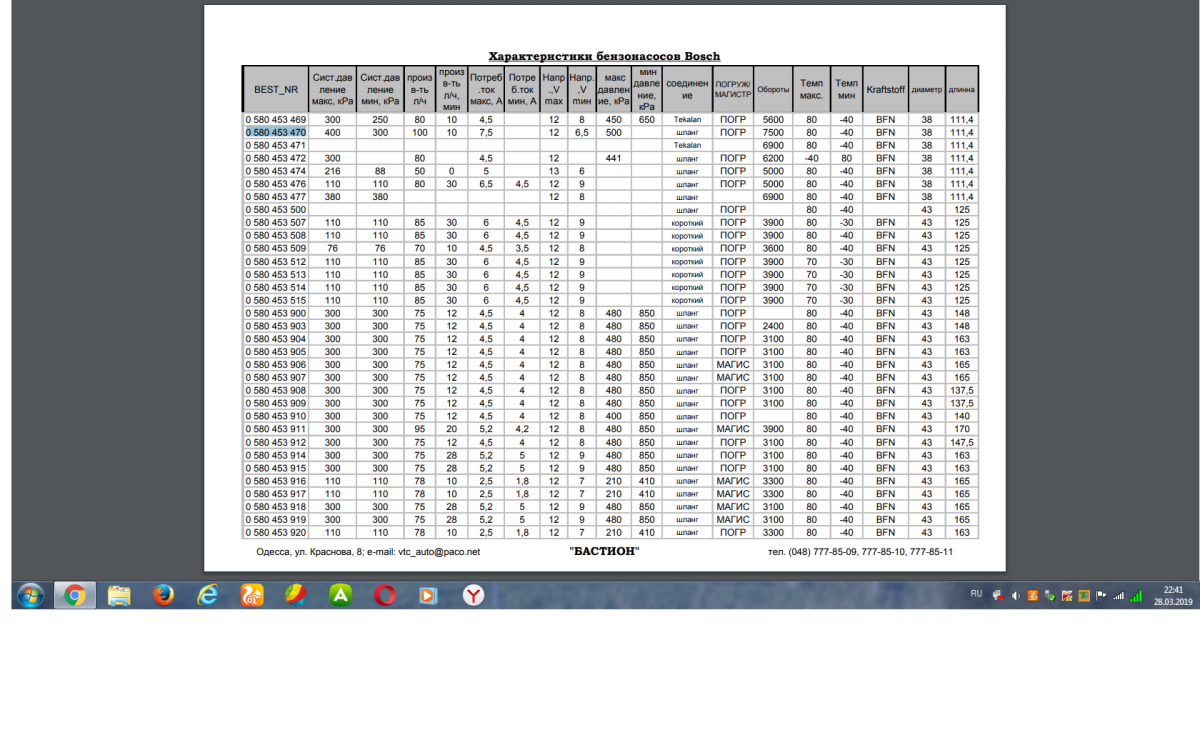This screenshot has height=750, width=1200.
Task: Open Internet Explorer from the taskbar
Action: tap(207, 595)
